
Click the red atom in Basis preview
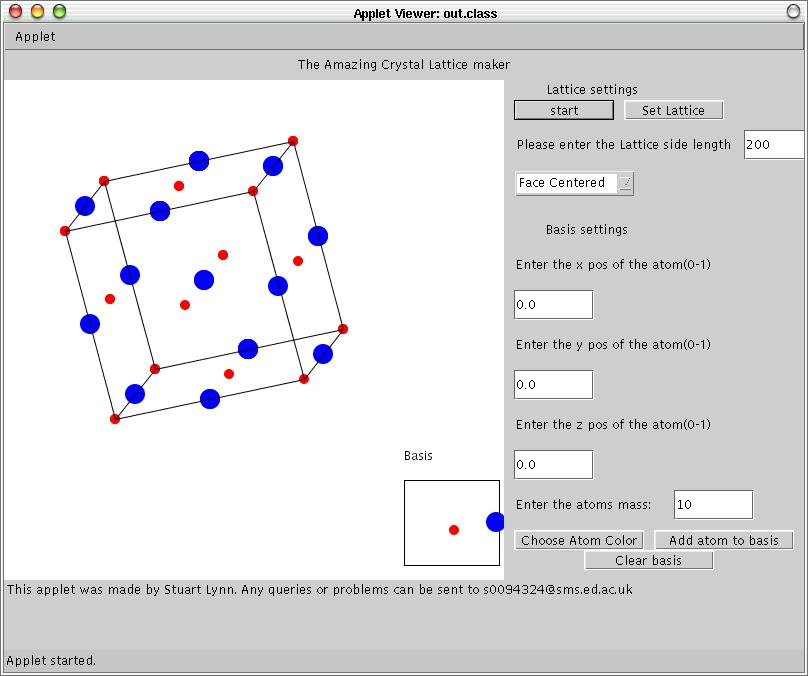pos(454,529)
